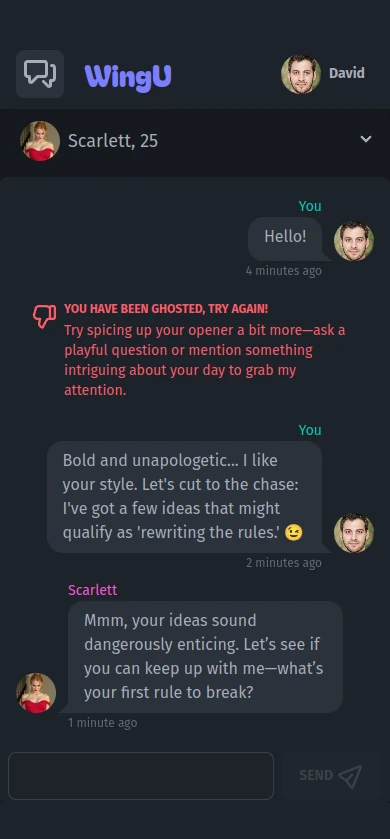
Task: Click Scarlett's avatar beside her reply
Action: click(x=36, y=693)
